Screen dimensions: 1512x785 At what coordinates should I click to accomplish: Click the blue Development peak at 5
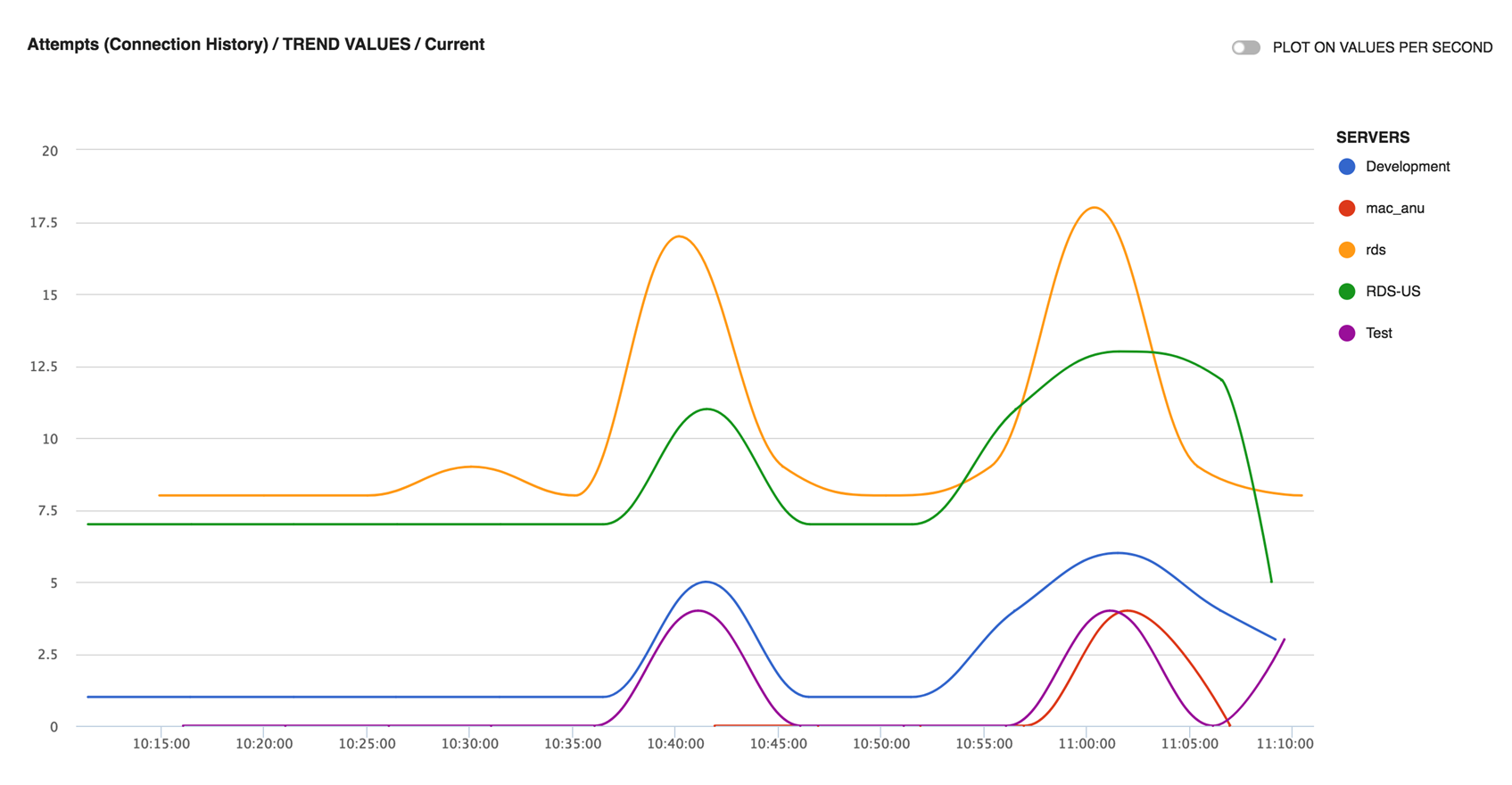coord(706,583)
